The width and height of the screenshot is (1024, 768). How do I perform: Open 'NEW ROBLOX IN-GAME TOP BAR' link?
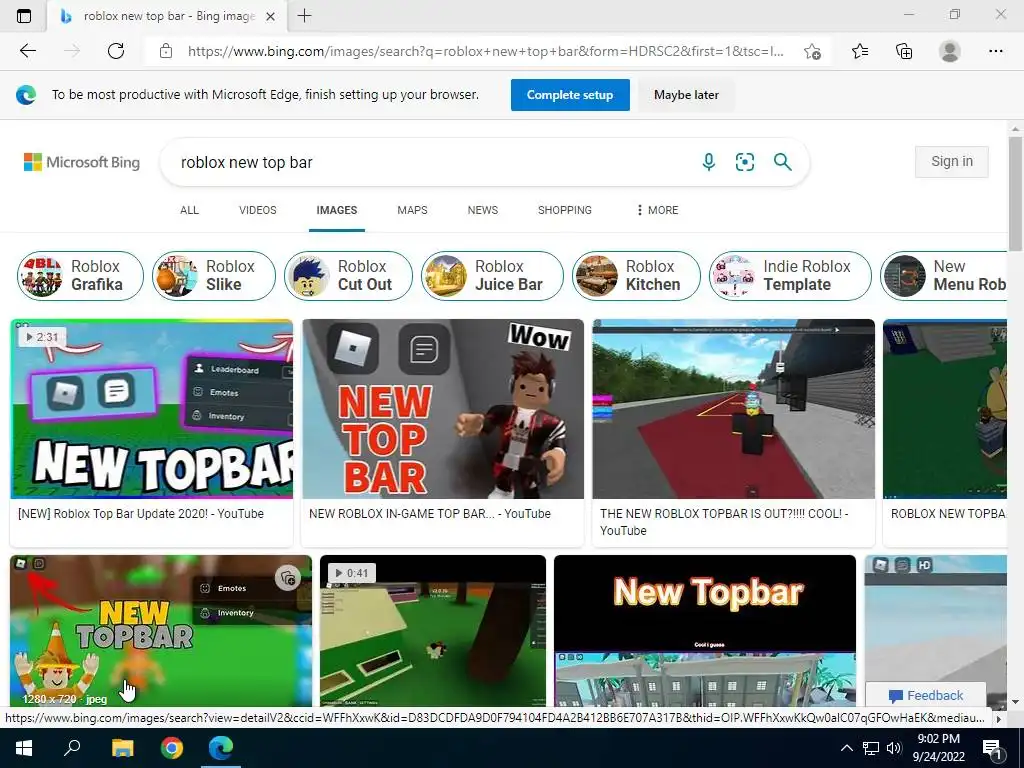[430, 514]
